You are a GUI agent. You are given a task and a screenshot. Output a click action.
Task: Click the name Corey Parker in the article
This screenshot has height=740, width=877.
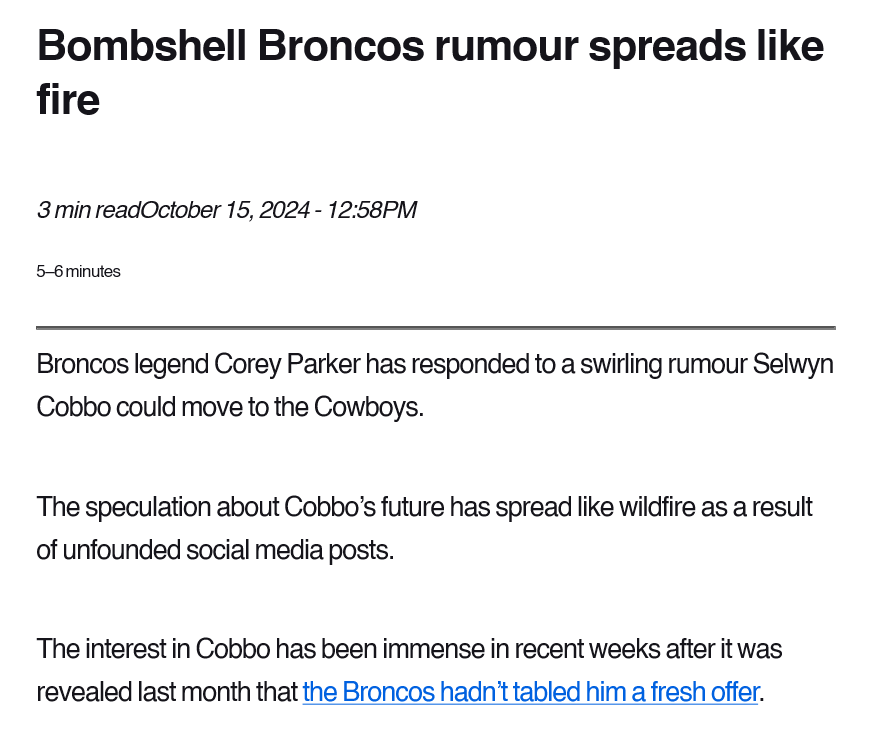tap(287, 365)
